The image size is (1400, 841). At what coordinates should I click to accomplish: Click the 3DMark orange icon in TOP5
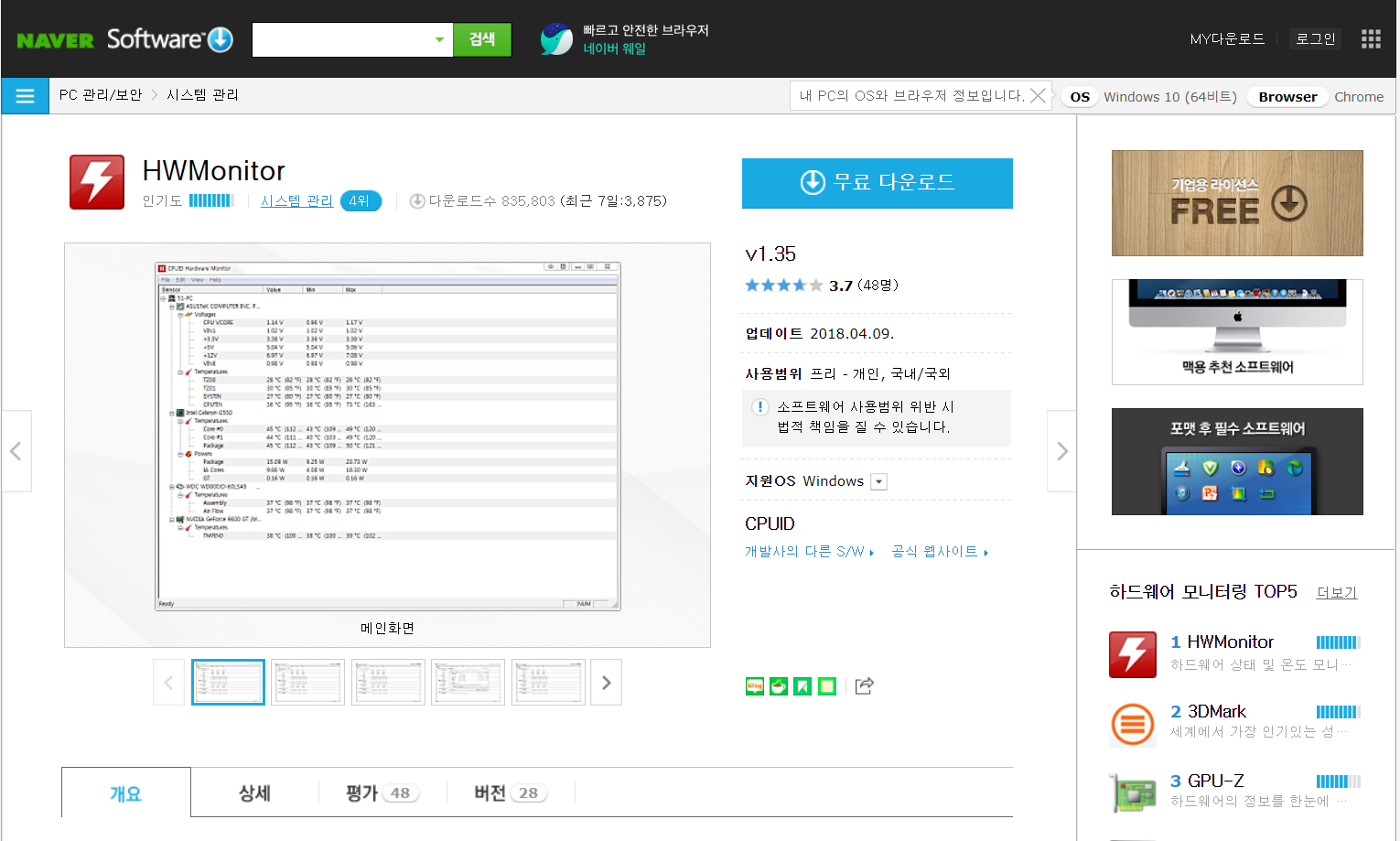pyautogui.click(x=1133, y=725)
